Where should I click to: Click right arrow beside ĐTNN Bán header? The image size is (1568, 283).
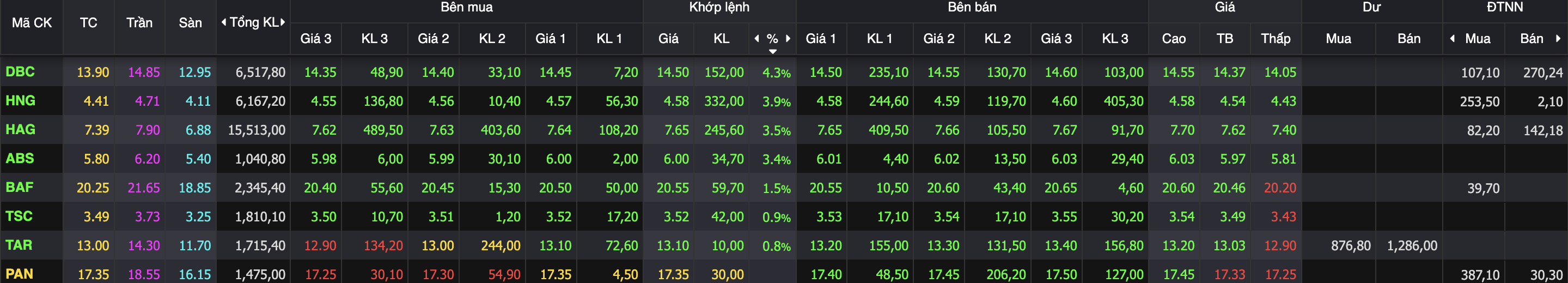[x=1558, y=38]
